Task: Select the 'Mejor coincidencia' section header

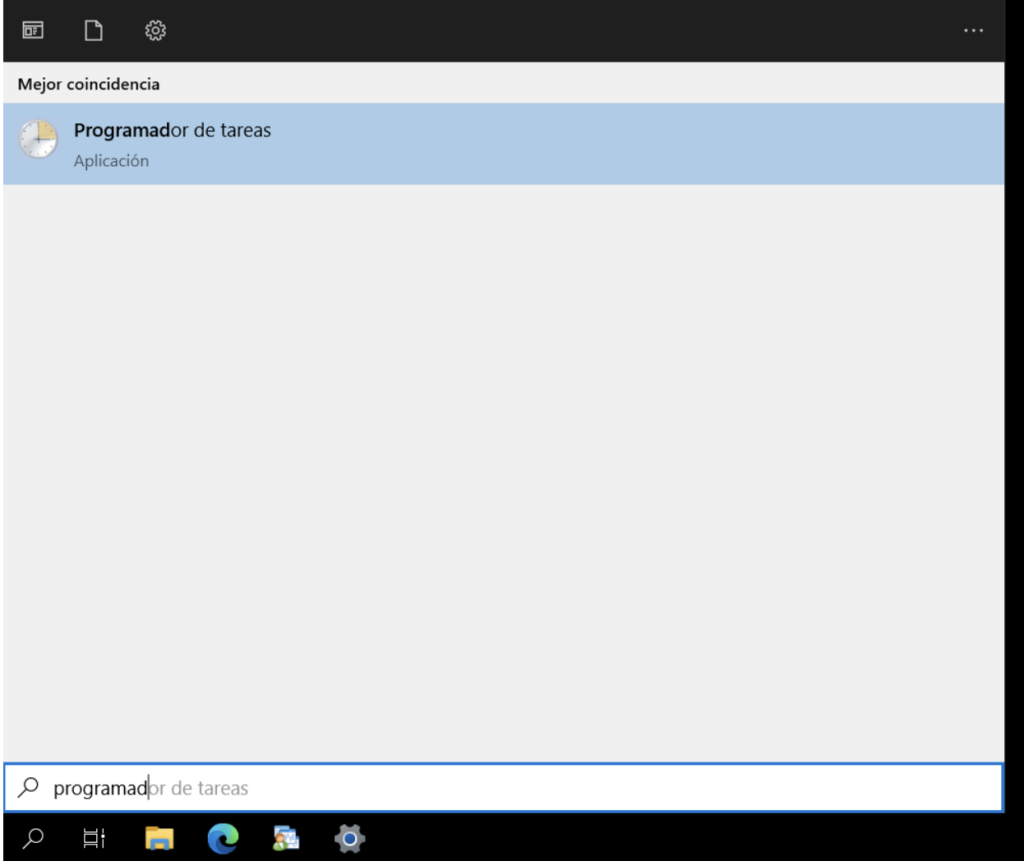Action: [x=88, y=84]
